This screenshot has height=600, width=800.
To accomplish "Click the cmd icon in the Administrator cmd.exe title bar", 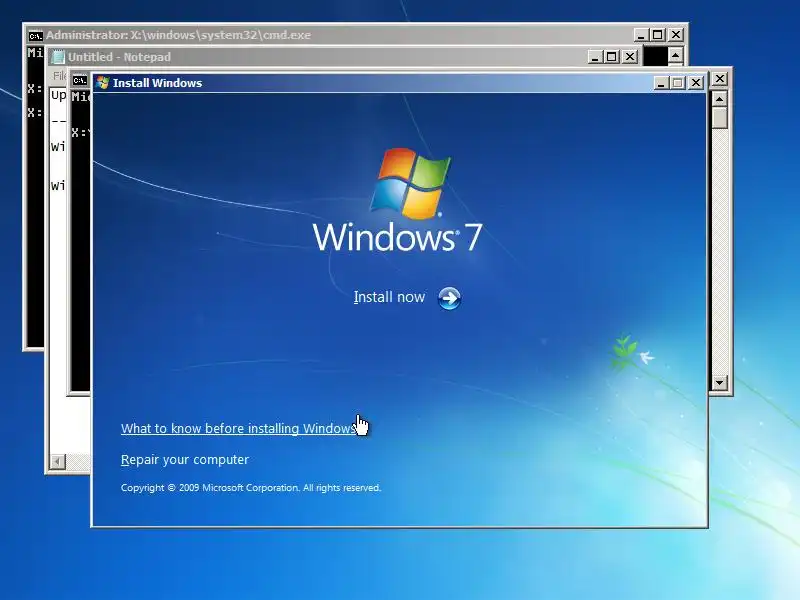I will coord(35,35).
